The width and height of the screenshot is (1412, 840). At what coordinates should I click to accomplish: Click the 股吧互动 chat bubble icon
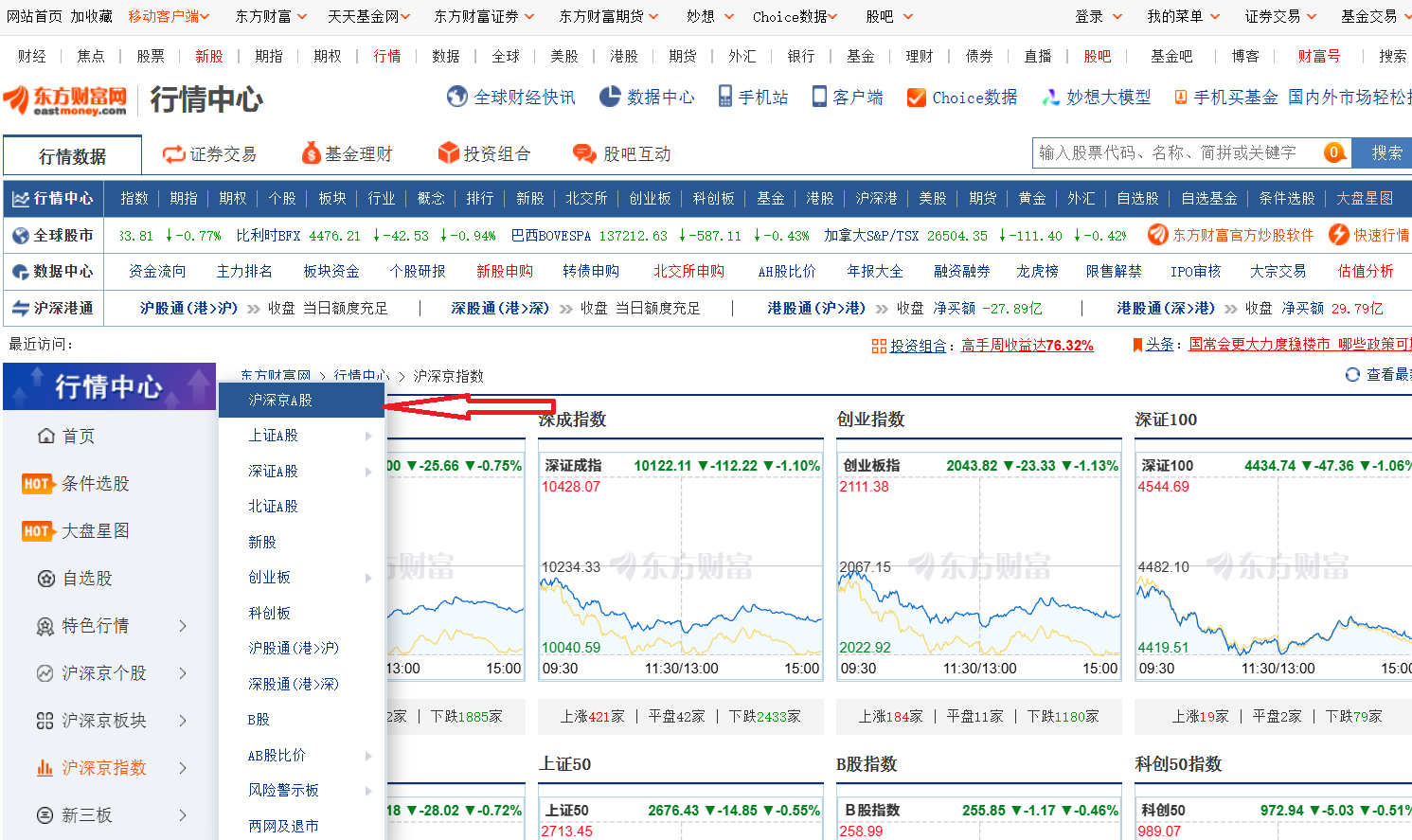584,153
